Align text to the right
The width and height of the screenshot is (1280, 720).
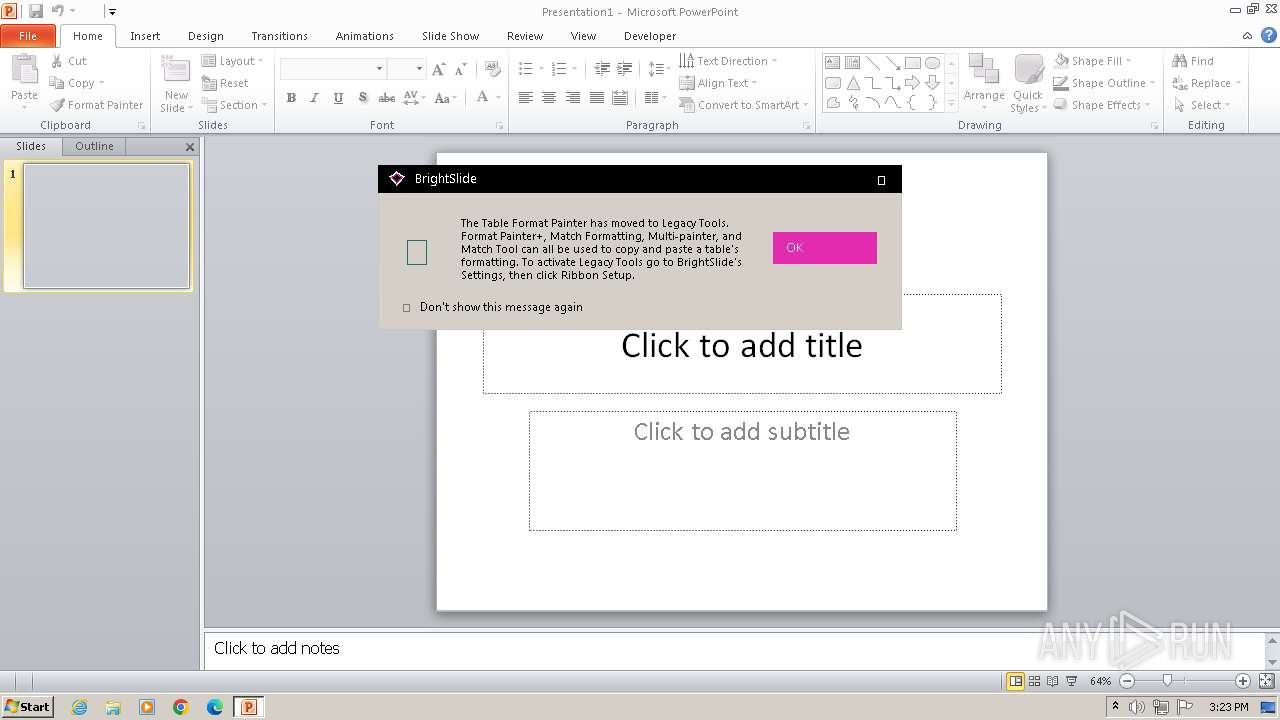(x=573, y=98)
